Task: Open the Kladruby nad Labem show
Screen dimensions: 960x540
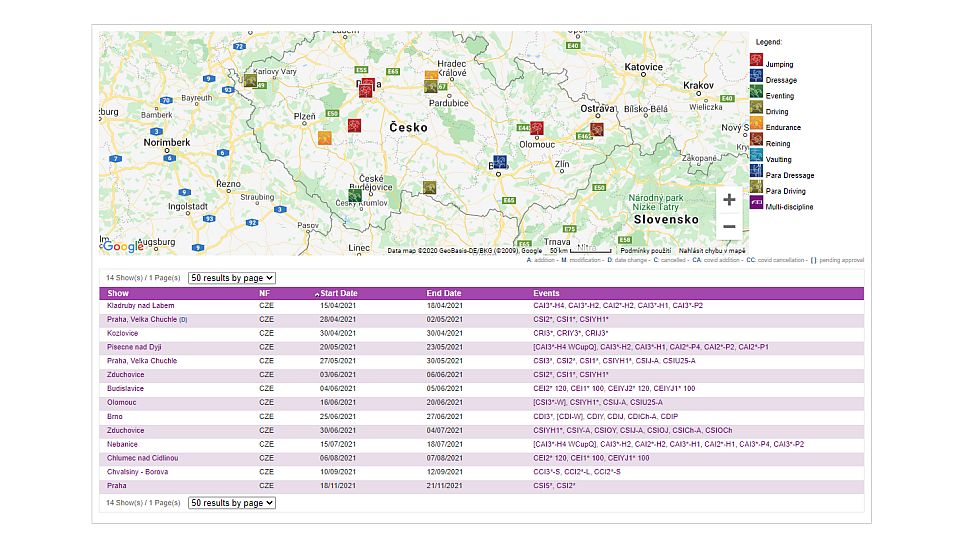Action: point(141,306)
